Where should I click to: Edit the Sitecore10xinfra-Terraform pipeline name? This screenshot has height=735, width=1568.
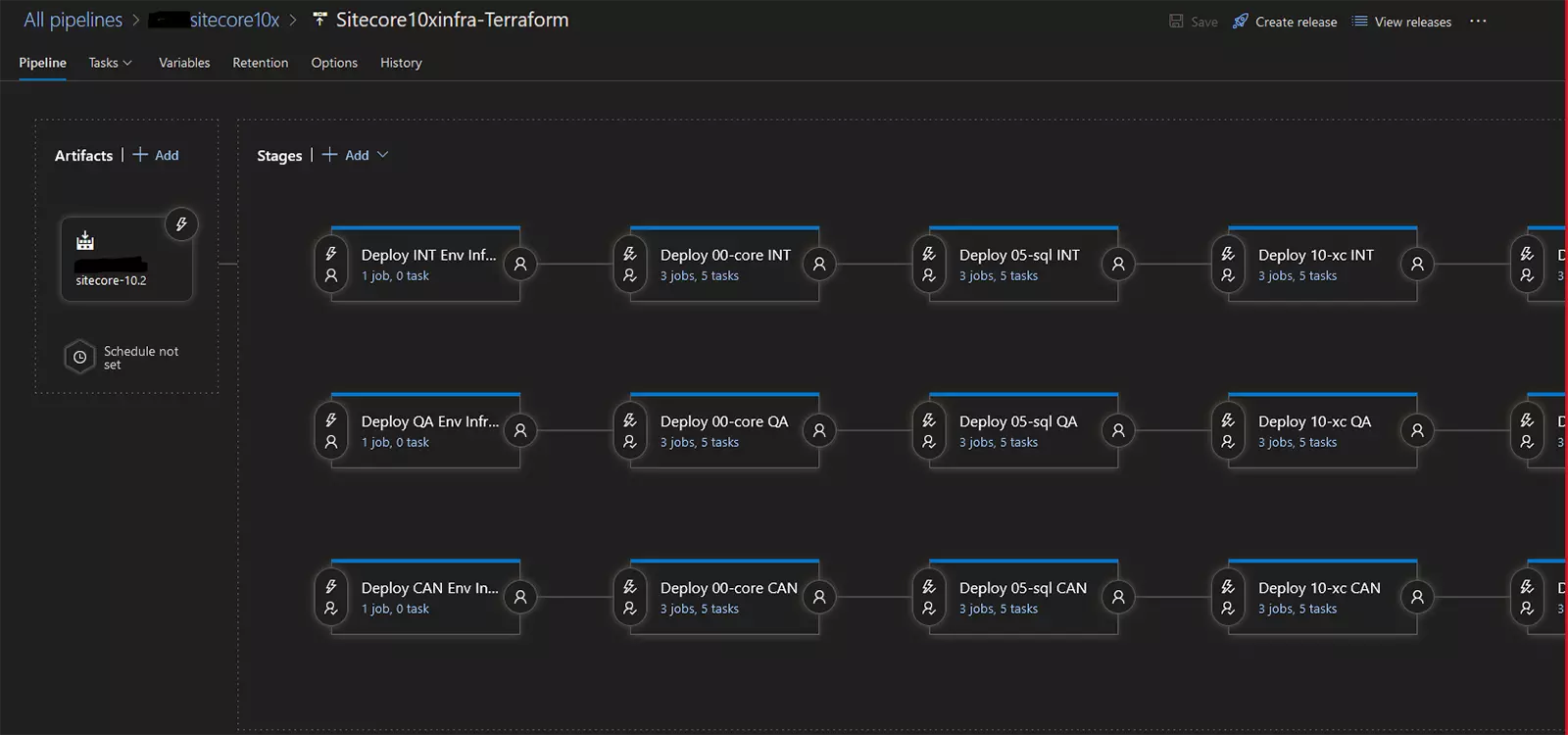452,20
